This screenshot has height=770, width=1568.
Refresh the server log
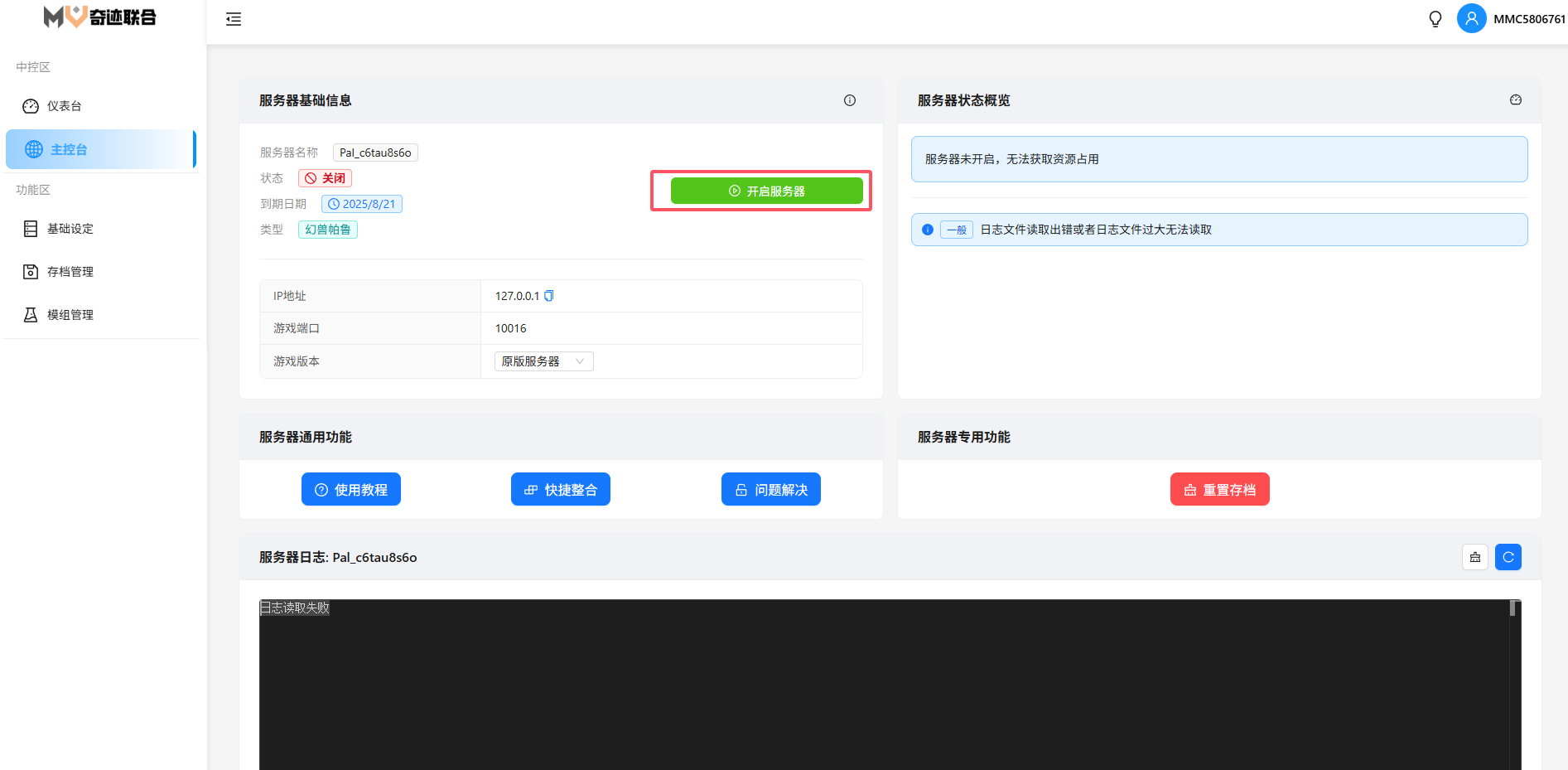[1508, 557]
